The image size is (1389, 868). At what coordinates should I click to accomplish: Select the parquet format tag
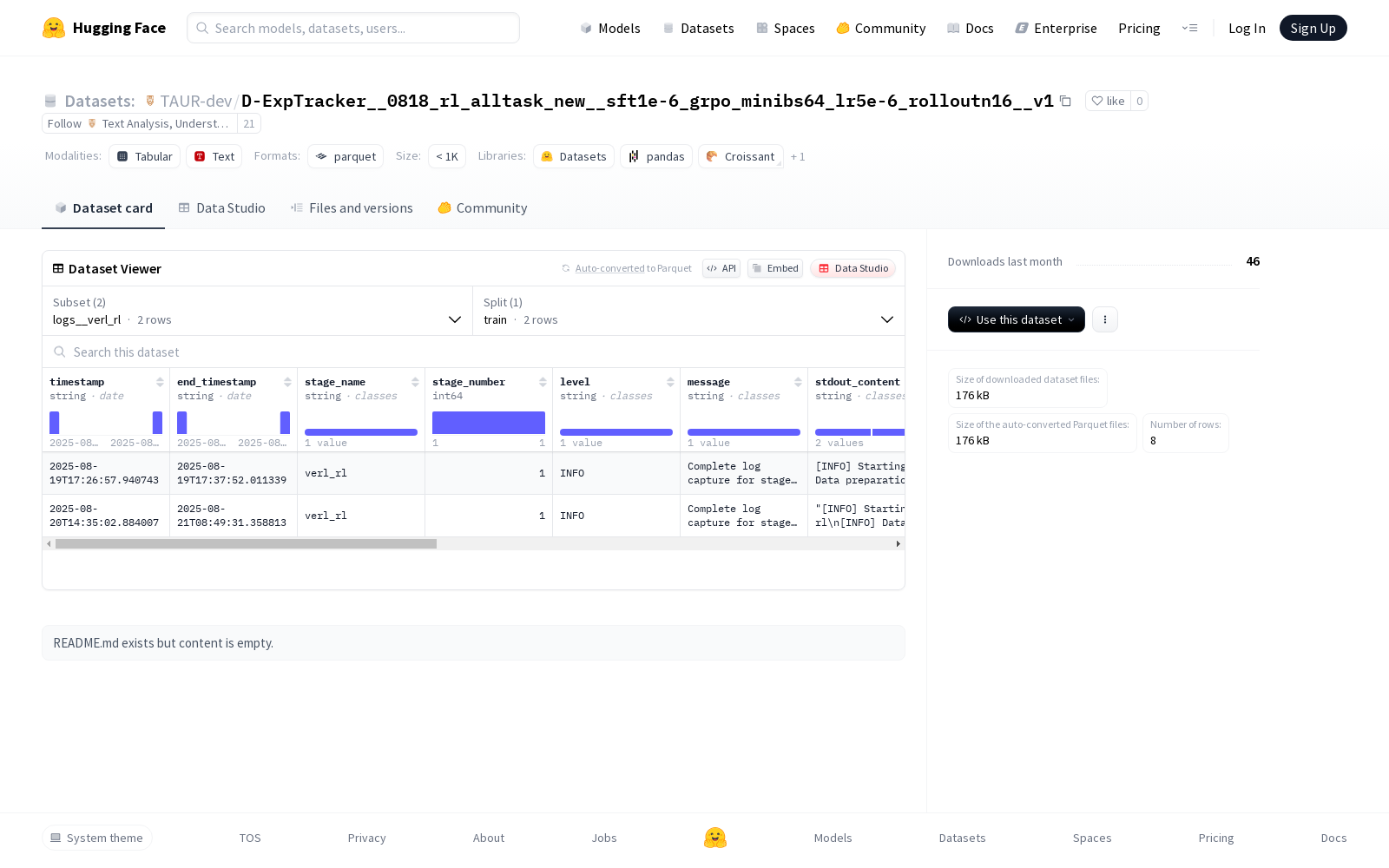click(x=346, y=156)
